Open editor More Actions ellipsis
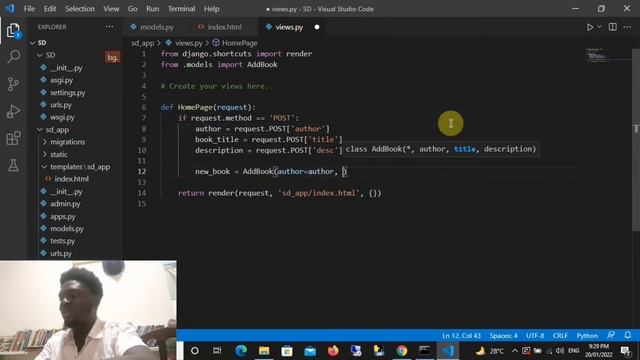This screenshot has width=640, height=360. point(627,27)
